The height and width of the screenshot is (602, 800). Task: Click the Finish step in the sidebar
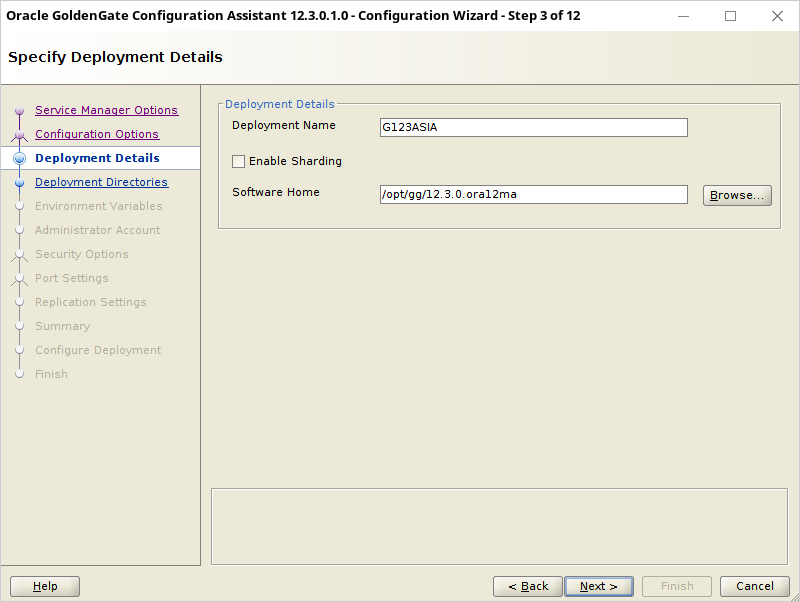pyautogui.click(x=51, y=374)
